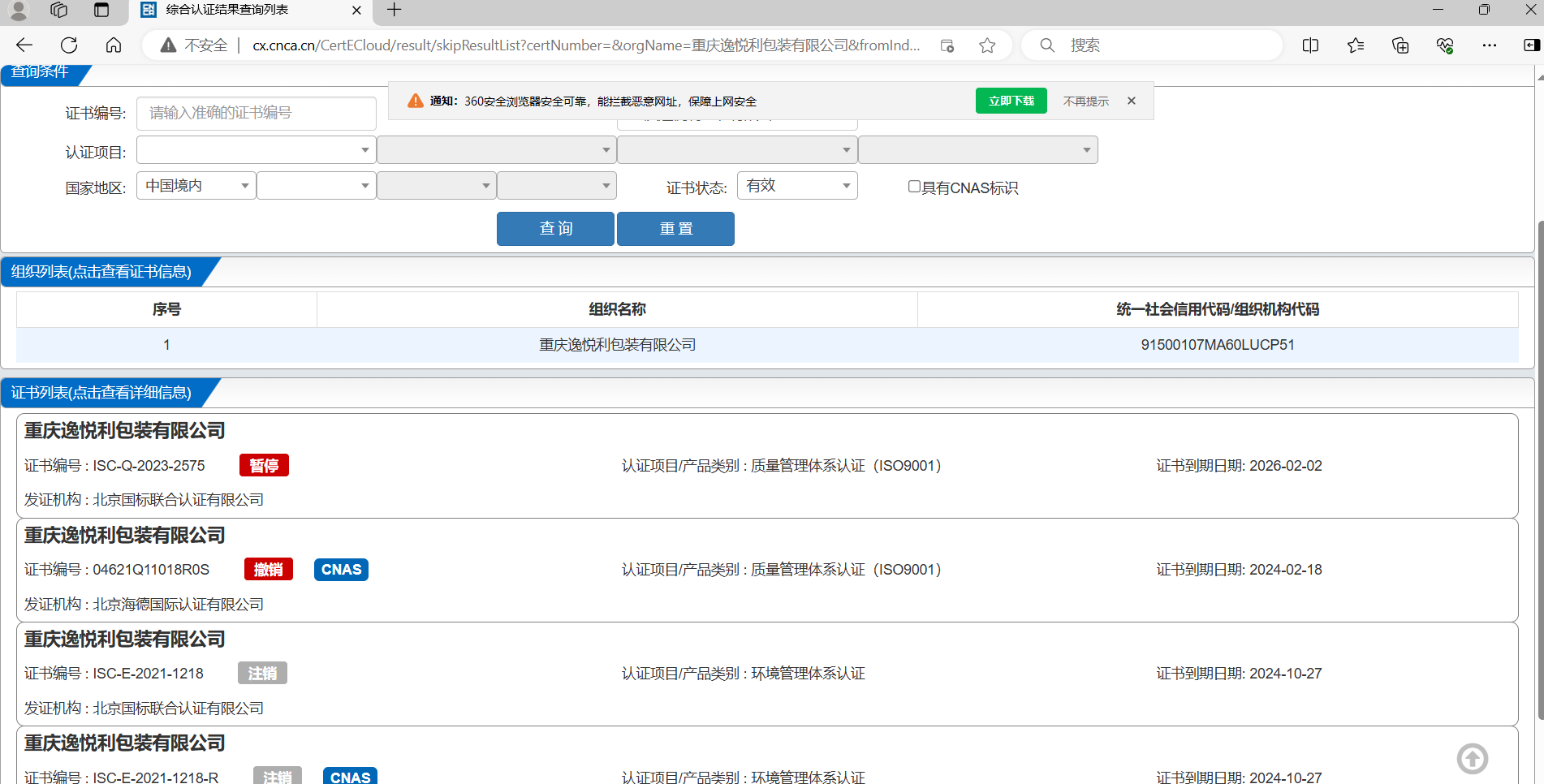The image size is (1544, 784).
Task: Open the province dropdown next to 中国境内
Action: 317,186
